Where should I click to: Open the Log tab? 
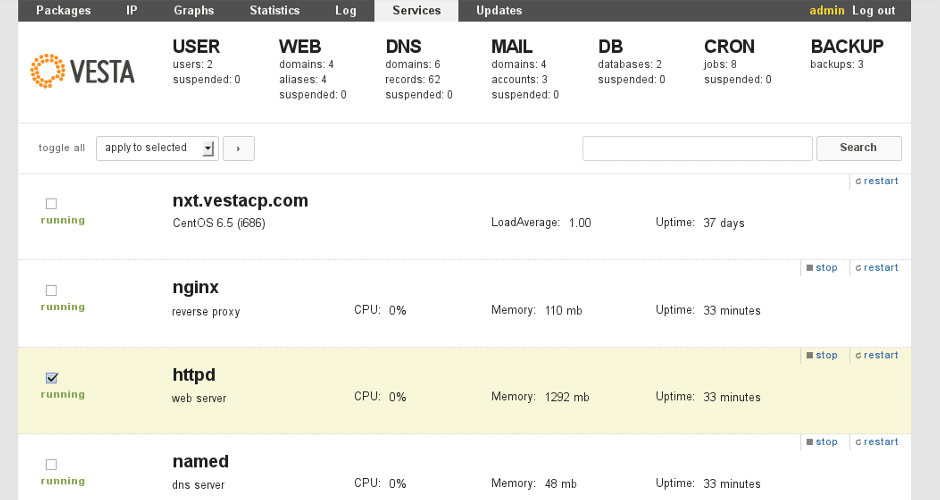pos(346,11)
